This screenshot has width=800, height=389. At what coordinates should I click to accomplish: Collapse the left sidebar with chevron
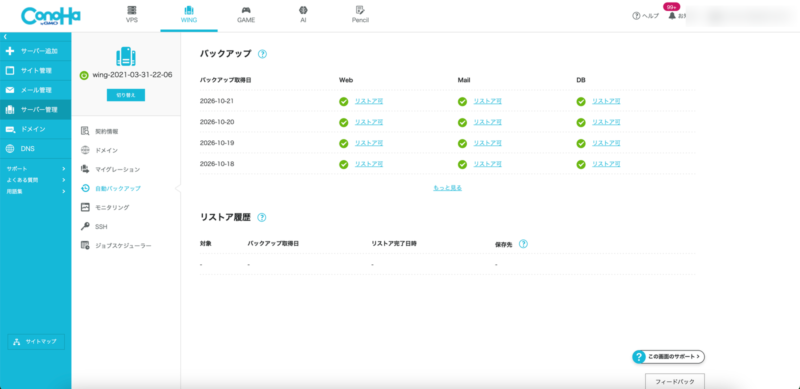5,37
